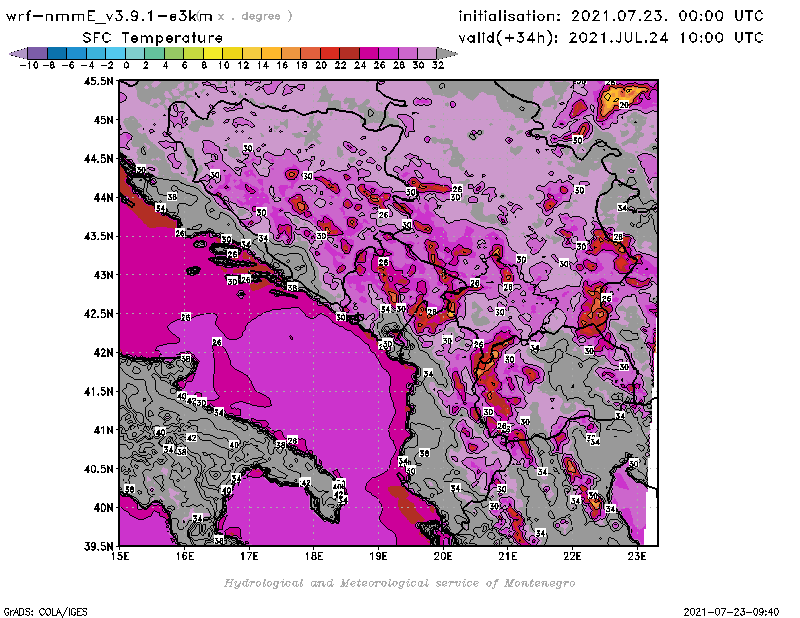Select the 44N latitude axis label
The height and width of the screenshot is (618, 800).
point(103,197)
